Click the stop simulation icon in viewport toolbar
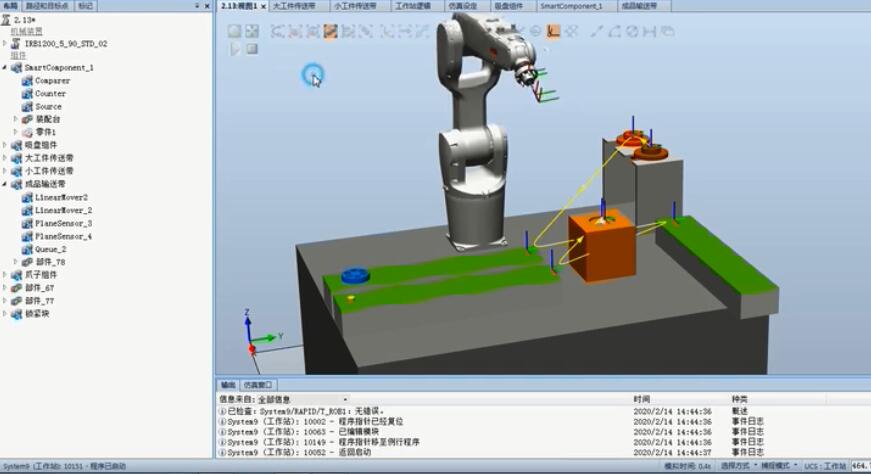This screenshot has width=871, height=474. point(252,48)
